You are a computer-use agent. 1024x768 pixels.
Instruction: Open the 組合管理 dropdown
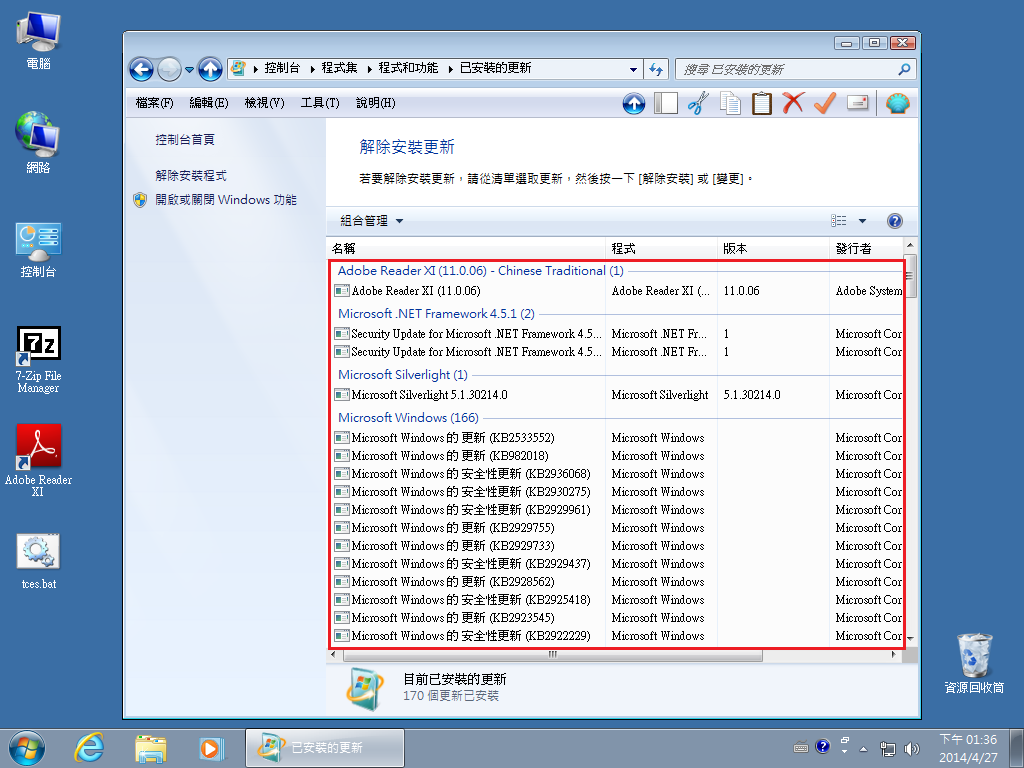[372, 221]
